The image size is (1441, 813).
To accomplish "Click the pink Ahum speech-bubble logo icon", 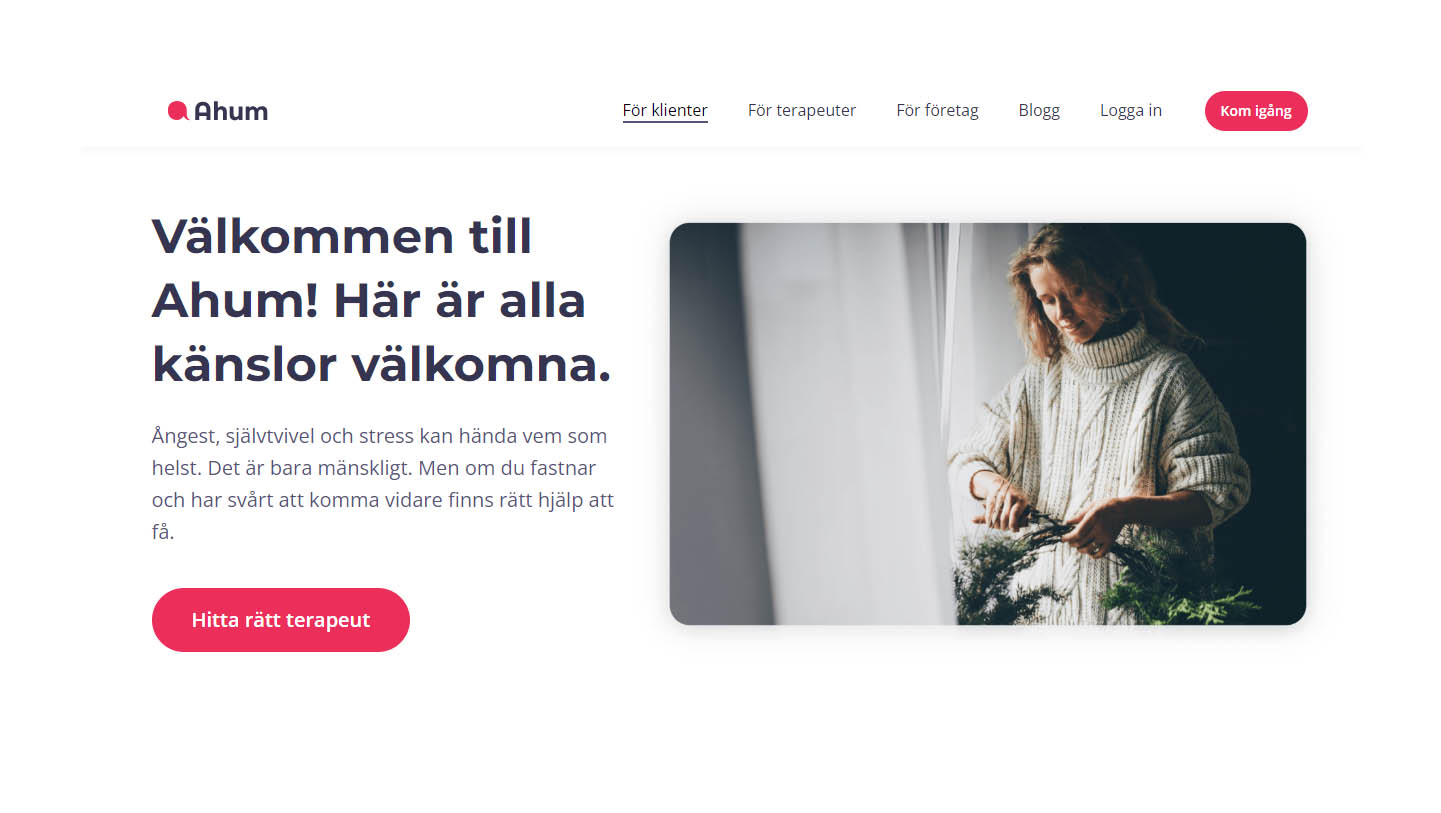I will 178,111.
